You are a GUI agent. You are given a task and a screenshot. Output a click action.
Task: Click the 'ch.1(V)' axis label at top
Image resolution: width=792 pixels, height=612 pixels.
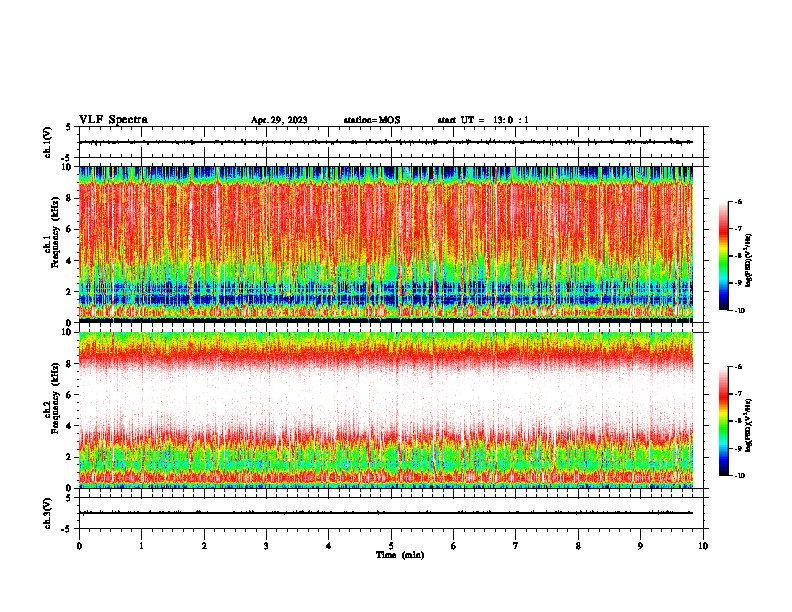48,142
